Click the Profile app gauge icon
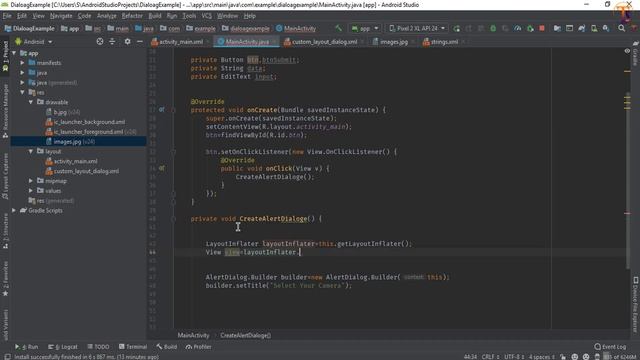Screen dimensions: 640x360 click(x=518, y=28)
